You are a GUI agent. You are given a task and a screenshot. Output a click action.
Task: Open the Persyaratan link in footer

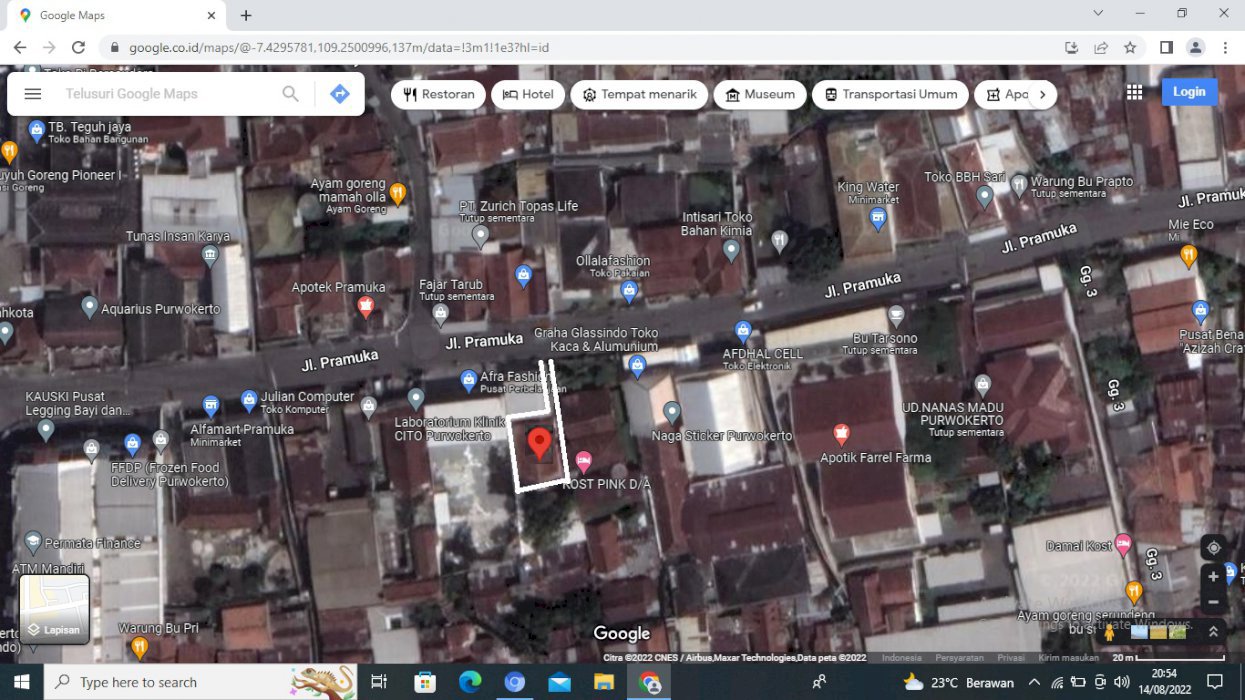959,658
